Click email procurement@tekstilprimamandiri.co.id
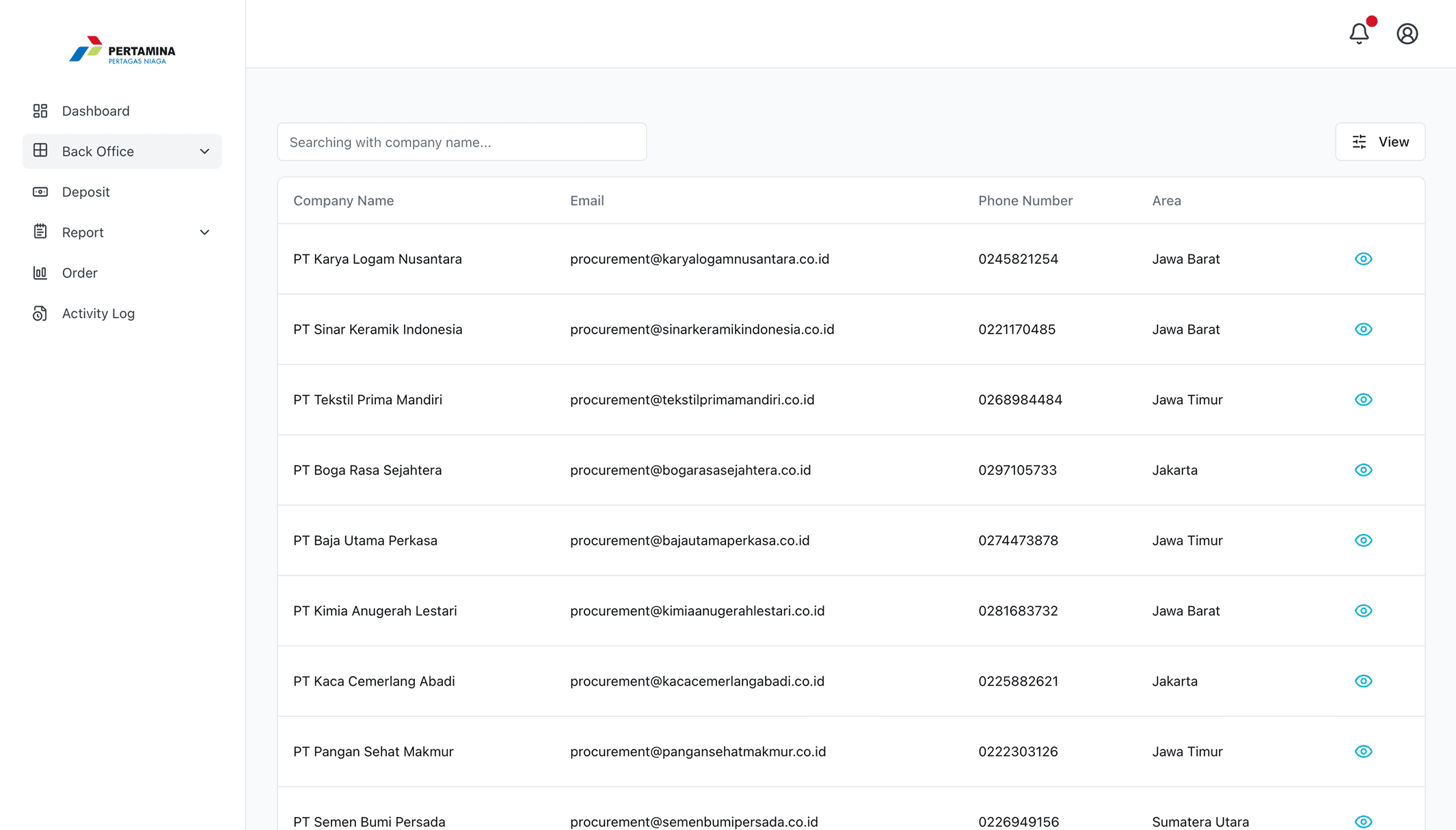Image resolution: width=1456 pixels, height=830 pixels. click(692, 400)
